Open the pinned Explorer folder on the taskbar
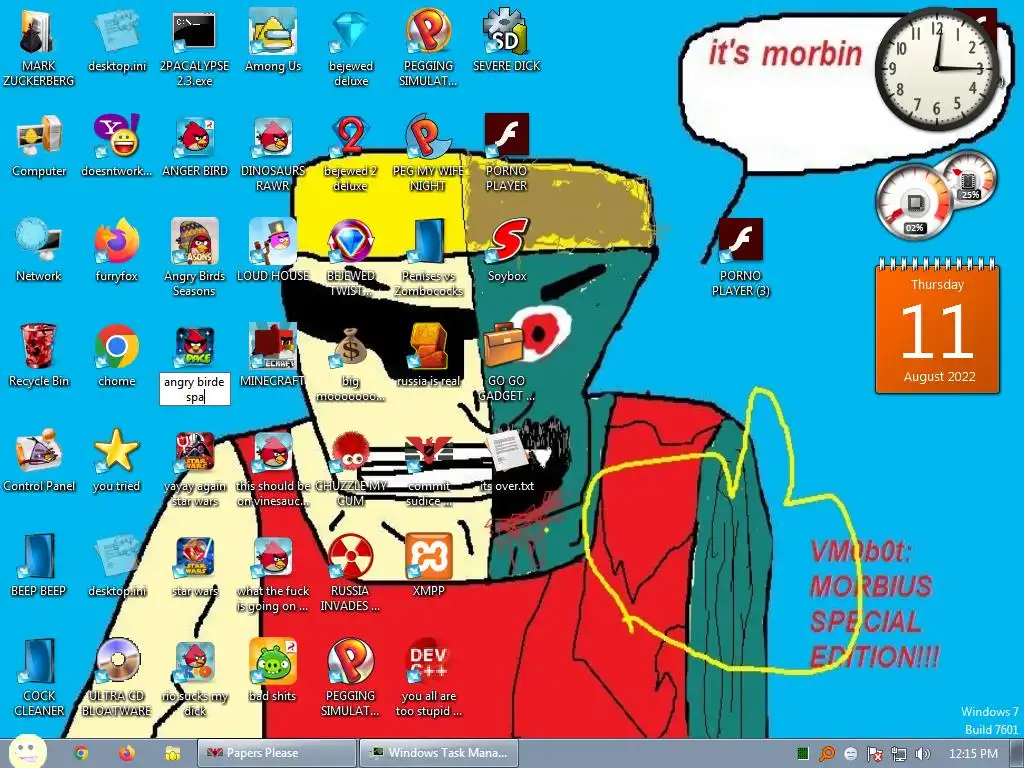Image resolution: width=1024 pixels, height=768 pixels. 172,753
